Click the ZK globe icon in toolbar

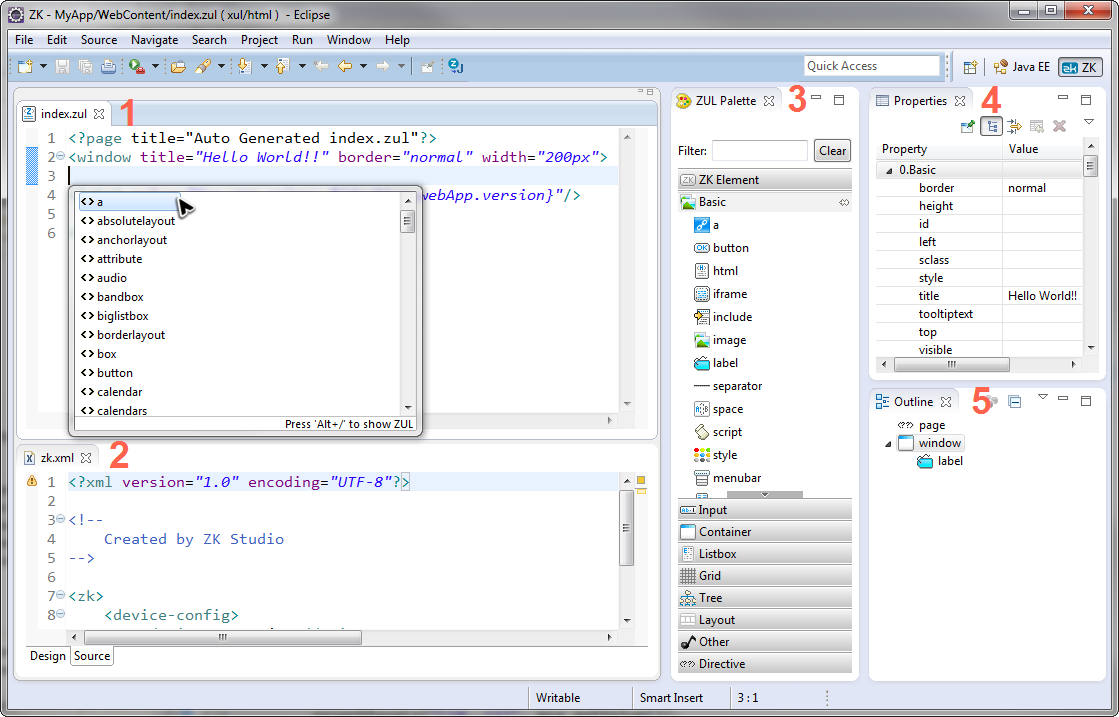click(x=455, y=66)
